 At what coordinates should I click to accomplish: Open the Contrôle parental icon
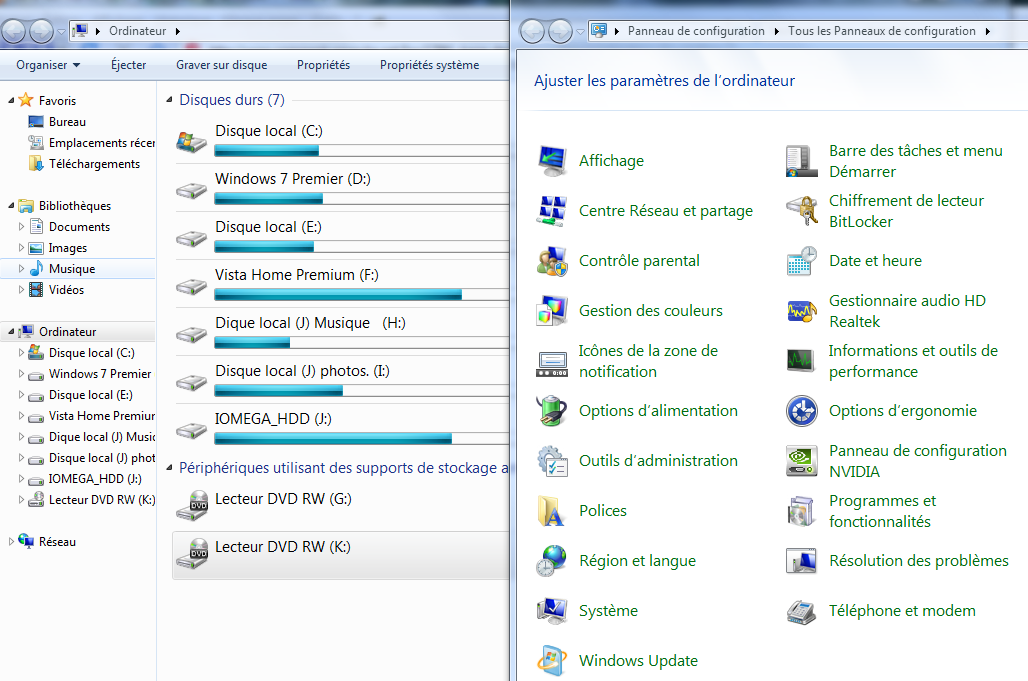click(x=552, y=261)
